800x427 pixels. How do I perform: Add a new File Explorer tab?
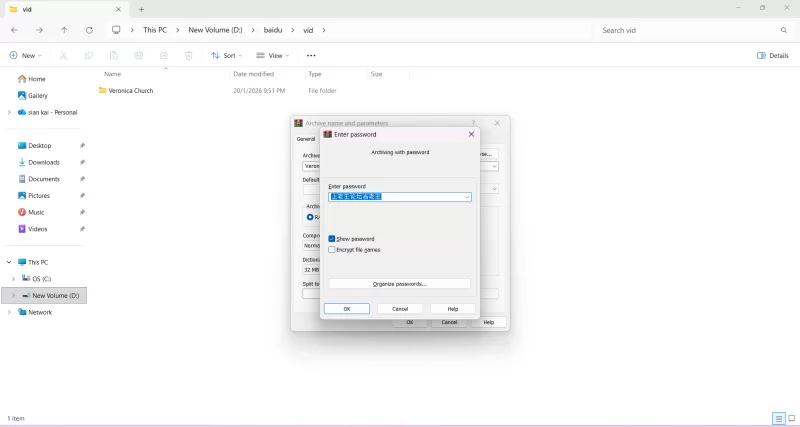pyautogui.click(x=141, y=9)
